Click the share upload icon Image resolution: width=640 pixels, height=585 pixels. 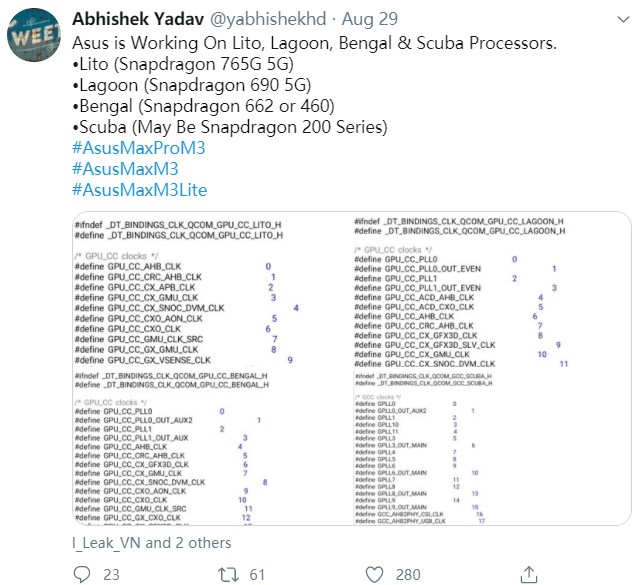[x=529, y=574]
